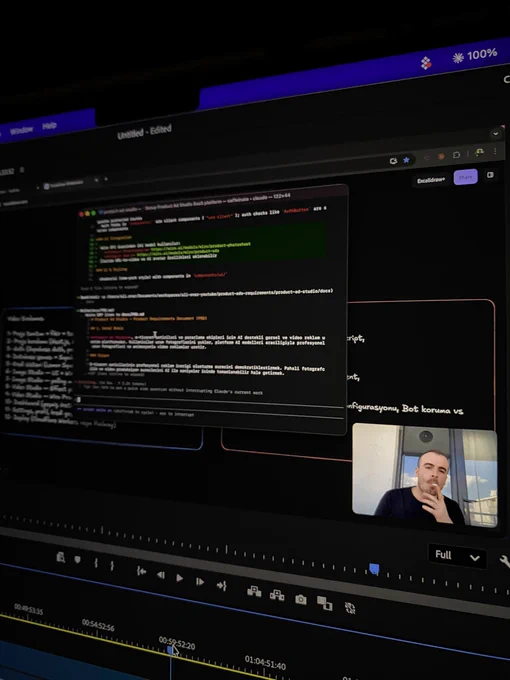The width and height of the screenshot is (510, 680).
Task: Expand the chevron above the browser toolbar
Action: (496, 134)
